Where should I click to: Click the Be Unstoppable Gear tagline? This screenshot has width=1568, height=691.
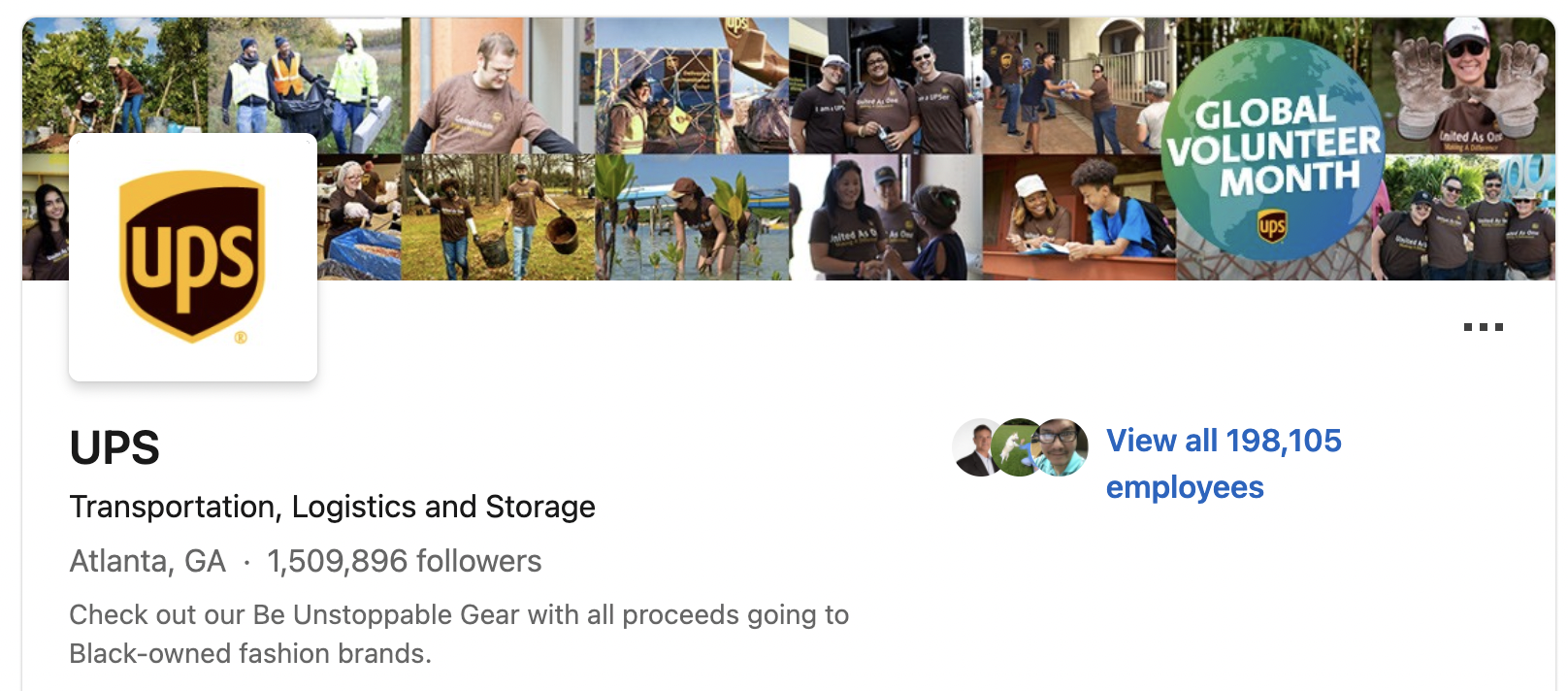click(x=459, y=634)
